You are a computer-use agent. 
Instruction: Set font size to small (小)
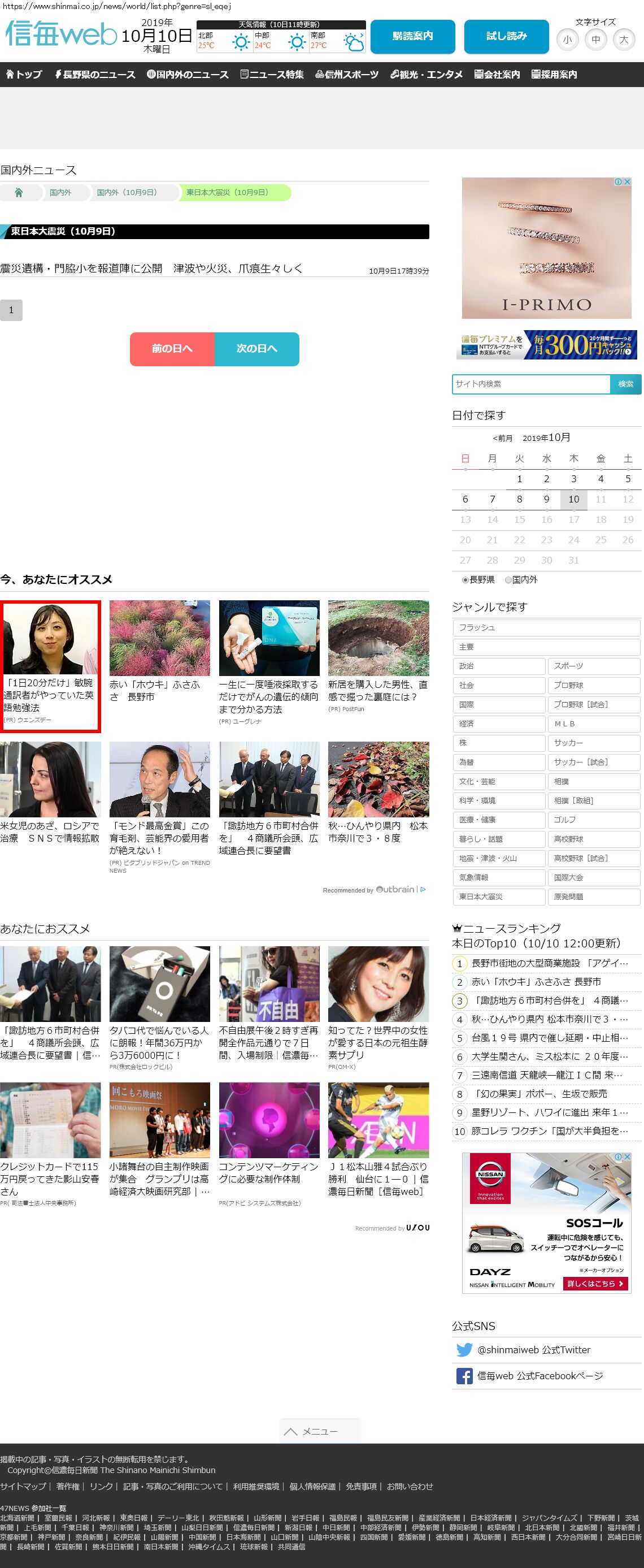click(x=567, y=40)
